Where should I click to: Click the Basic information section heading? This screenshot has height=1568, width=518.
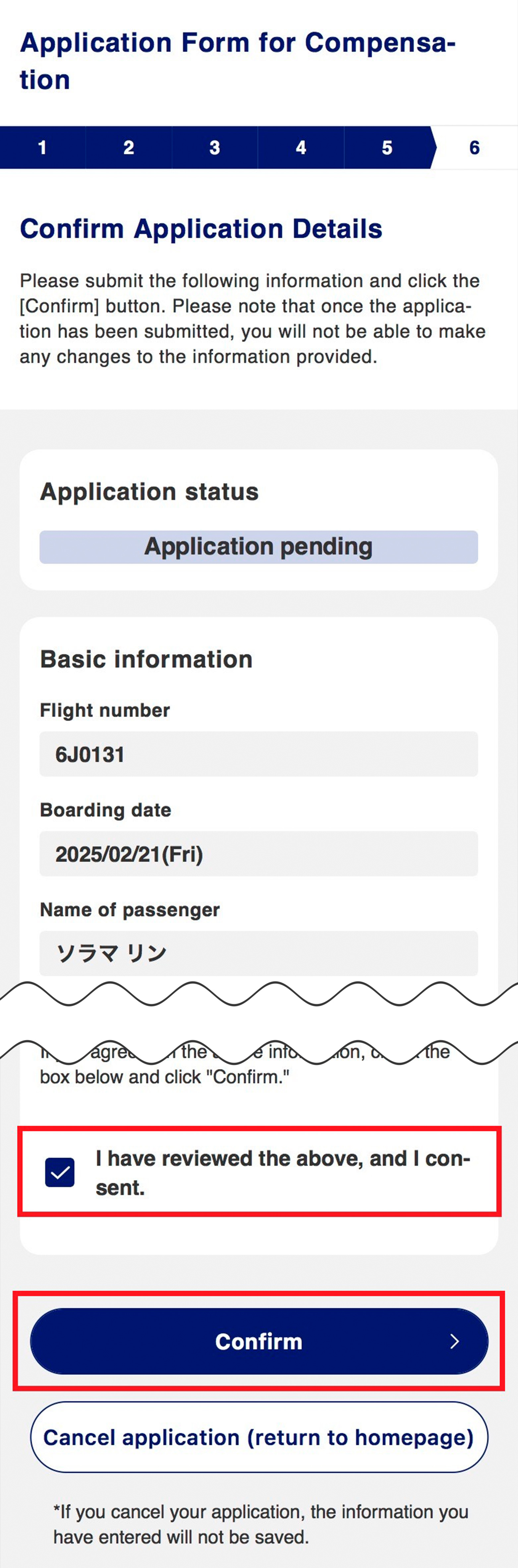[146, 659]
